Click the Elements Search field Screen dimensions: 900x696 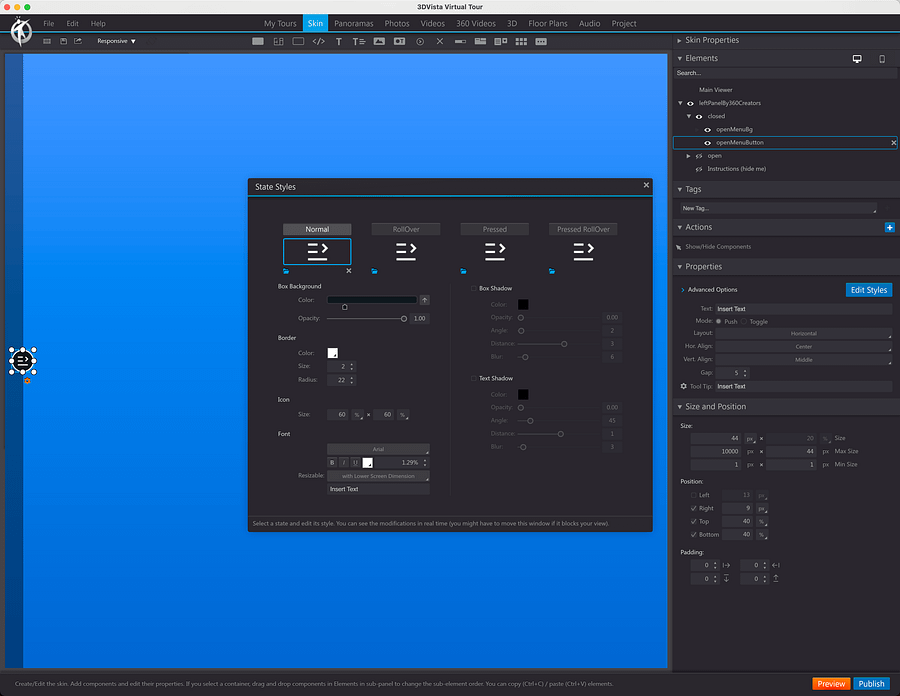pos(785,73)
